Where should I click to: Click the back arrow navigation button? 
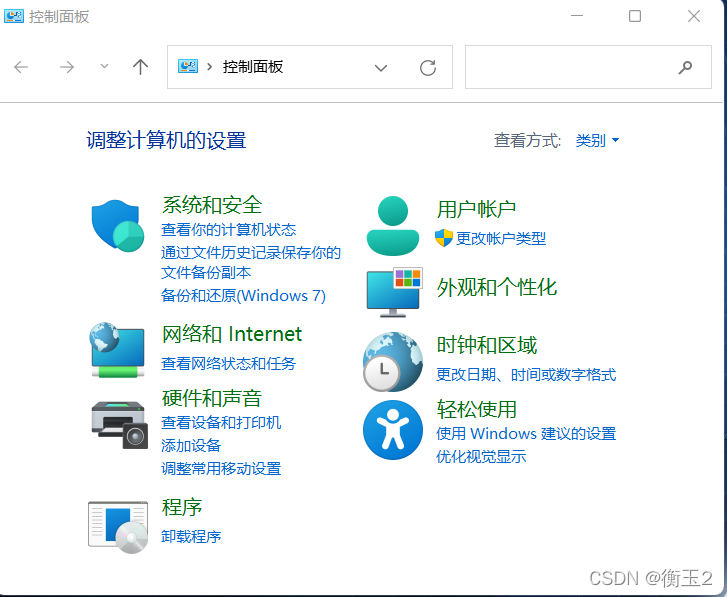(x=21, y=67)
